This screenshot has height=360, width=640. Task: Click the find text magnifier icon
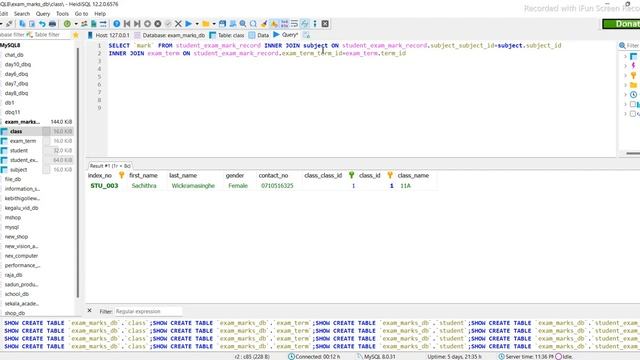(x=243, y=24)
